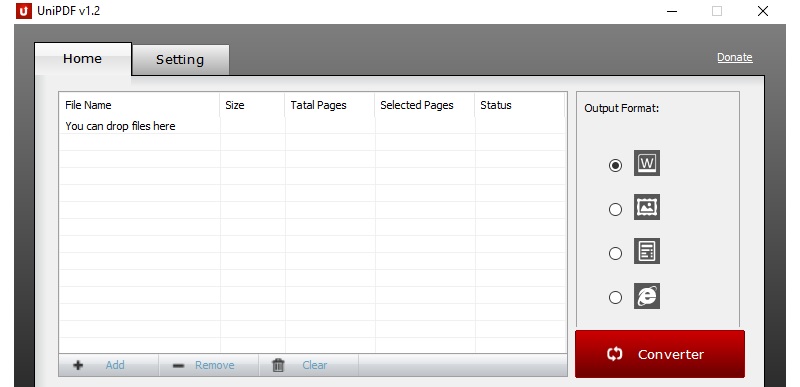The height and width of the screenshot is (387, 800).
Task: Minimize the UniPDF window
Action: click(672, 11)
